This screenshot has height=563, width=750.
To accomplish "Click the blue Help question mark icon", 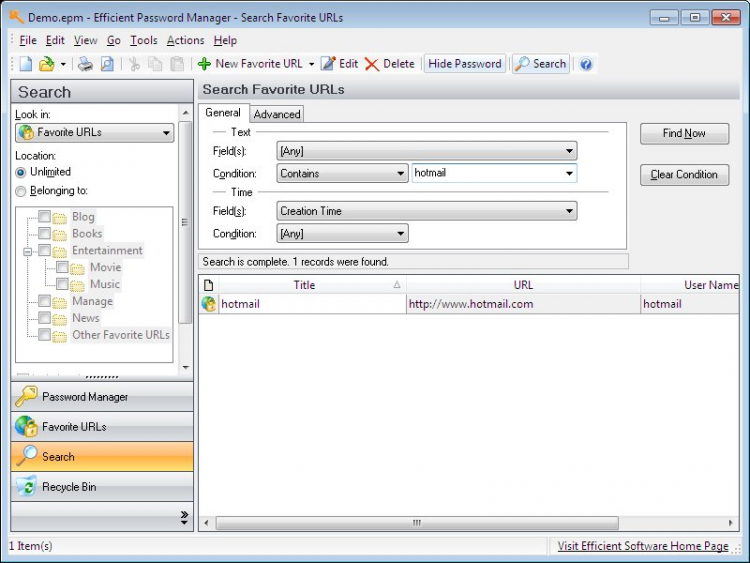I will click(x=586, y=64).
